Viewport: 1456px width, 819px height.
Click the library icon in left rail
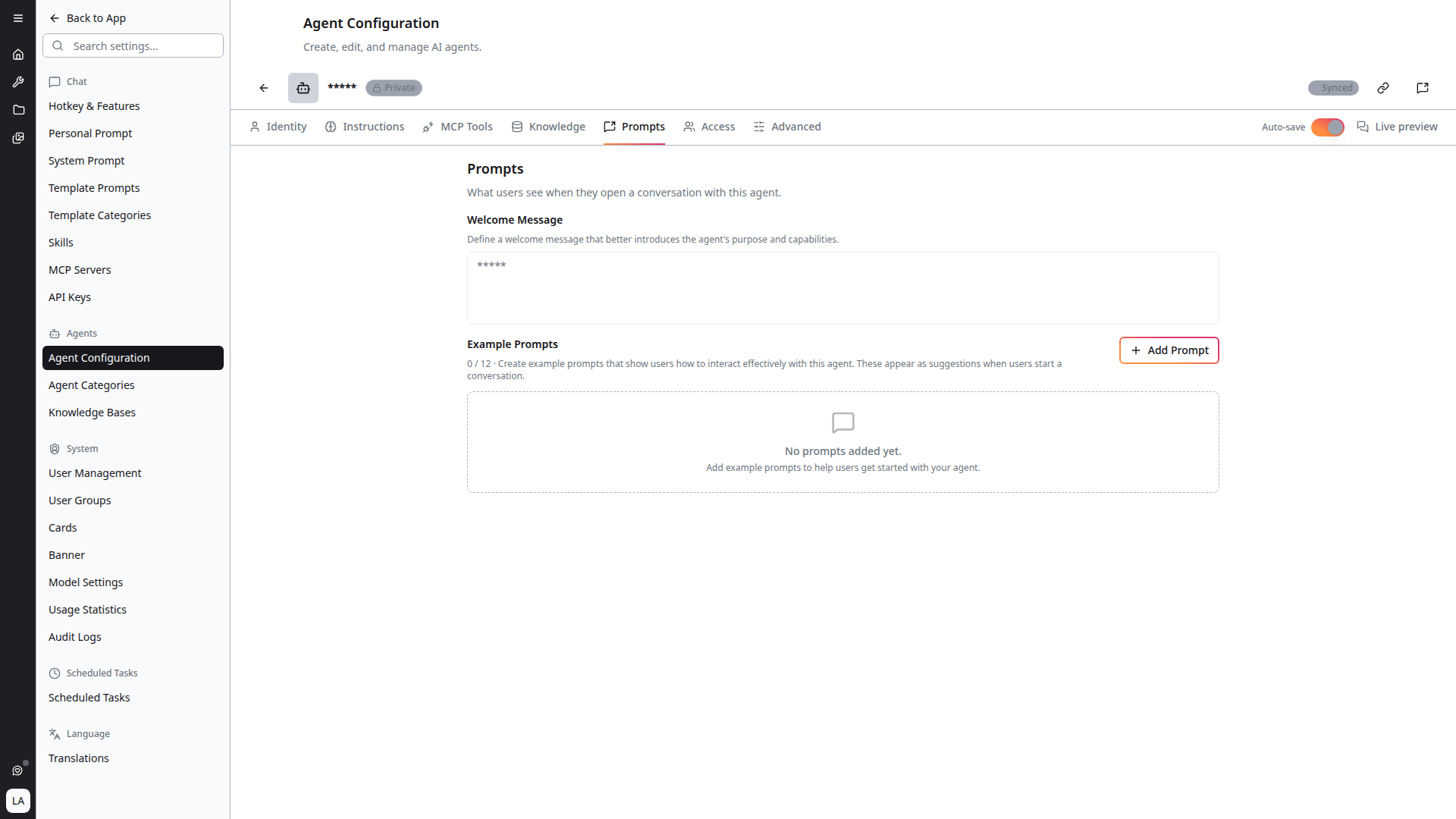(x=18, y=138)
